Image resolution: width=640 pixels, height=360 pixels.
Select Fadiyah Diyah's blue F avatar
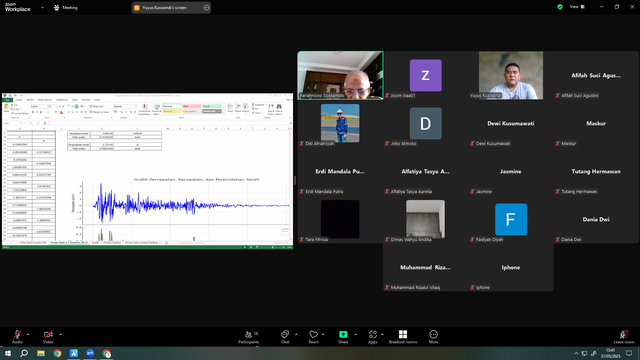[511, 219]
